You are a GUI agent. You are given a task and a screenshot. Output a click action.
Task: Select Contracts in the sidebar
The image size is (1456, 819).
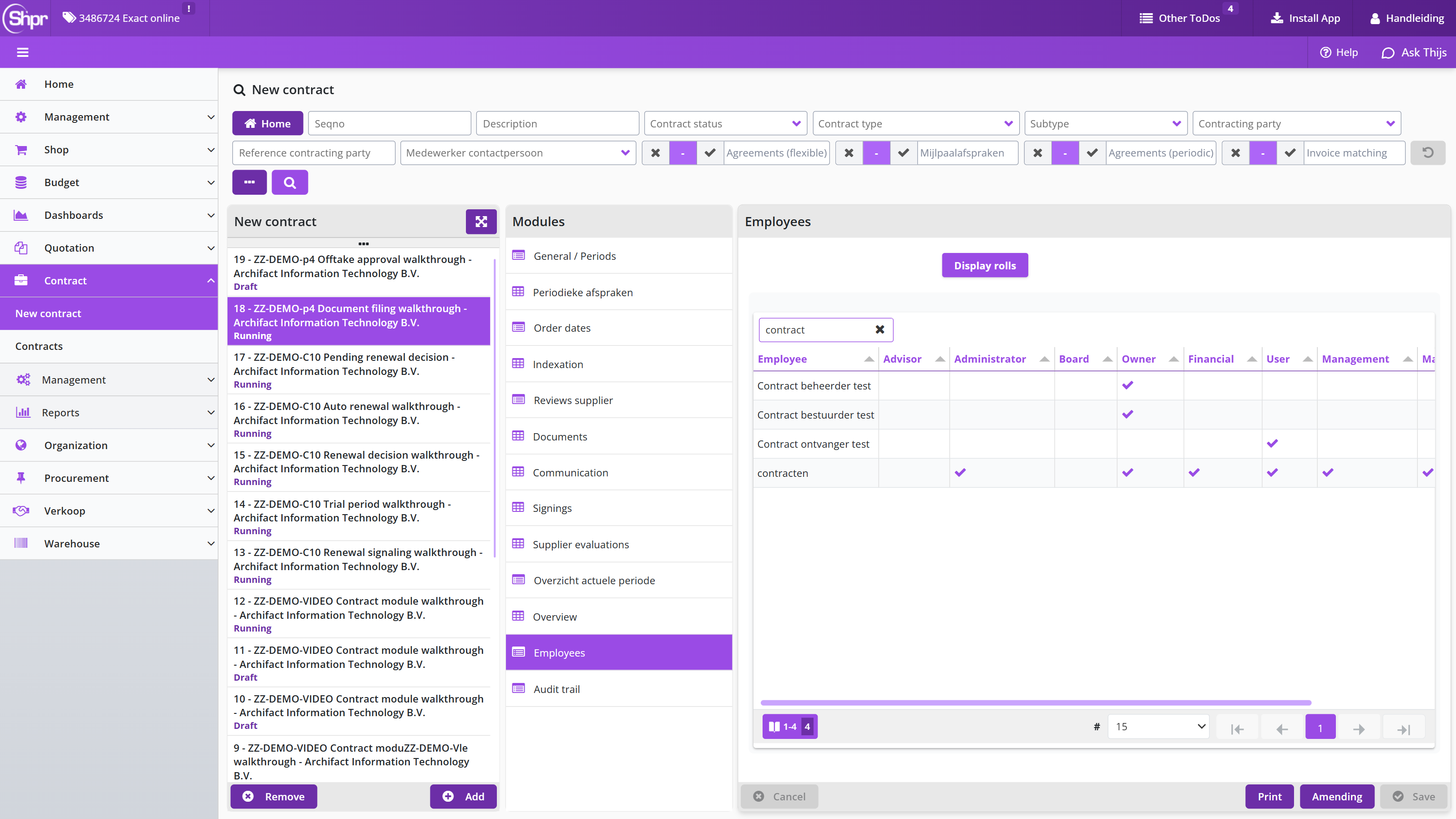(109, 346)
